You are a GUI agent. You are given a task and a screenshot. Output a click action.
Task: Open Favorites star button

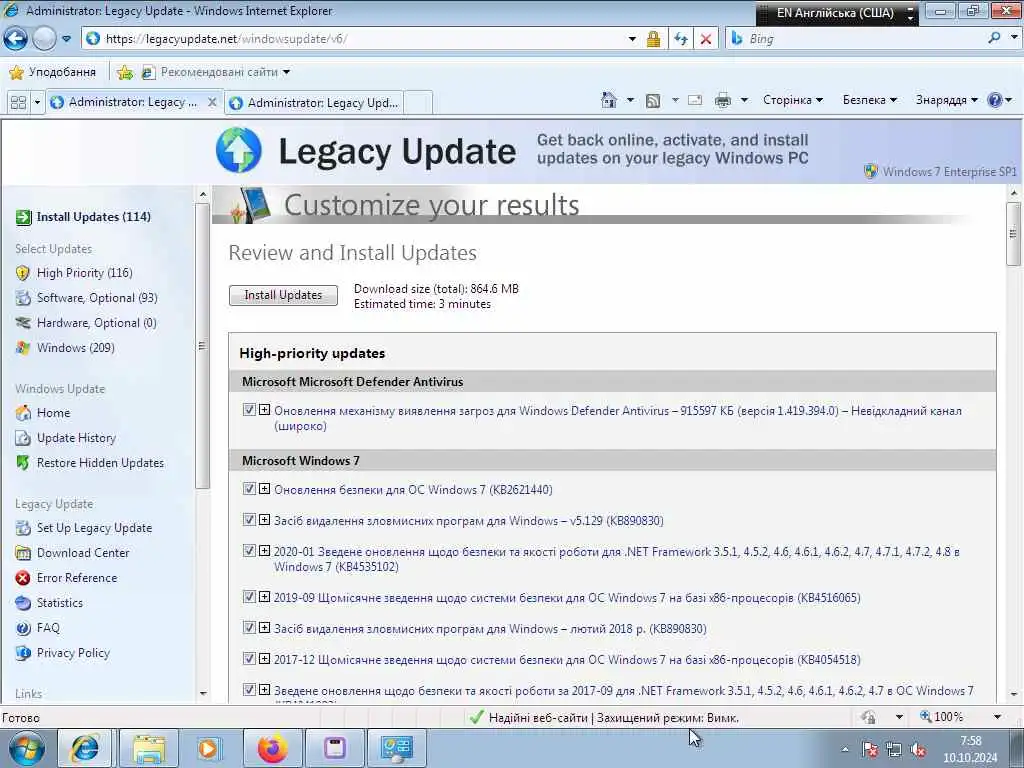tap(55, 72)
